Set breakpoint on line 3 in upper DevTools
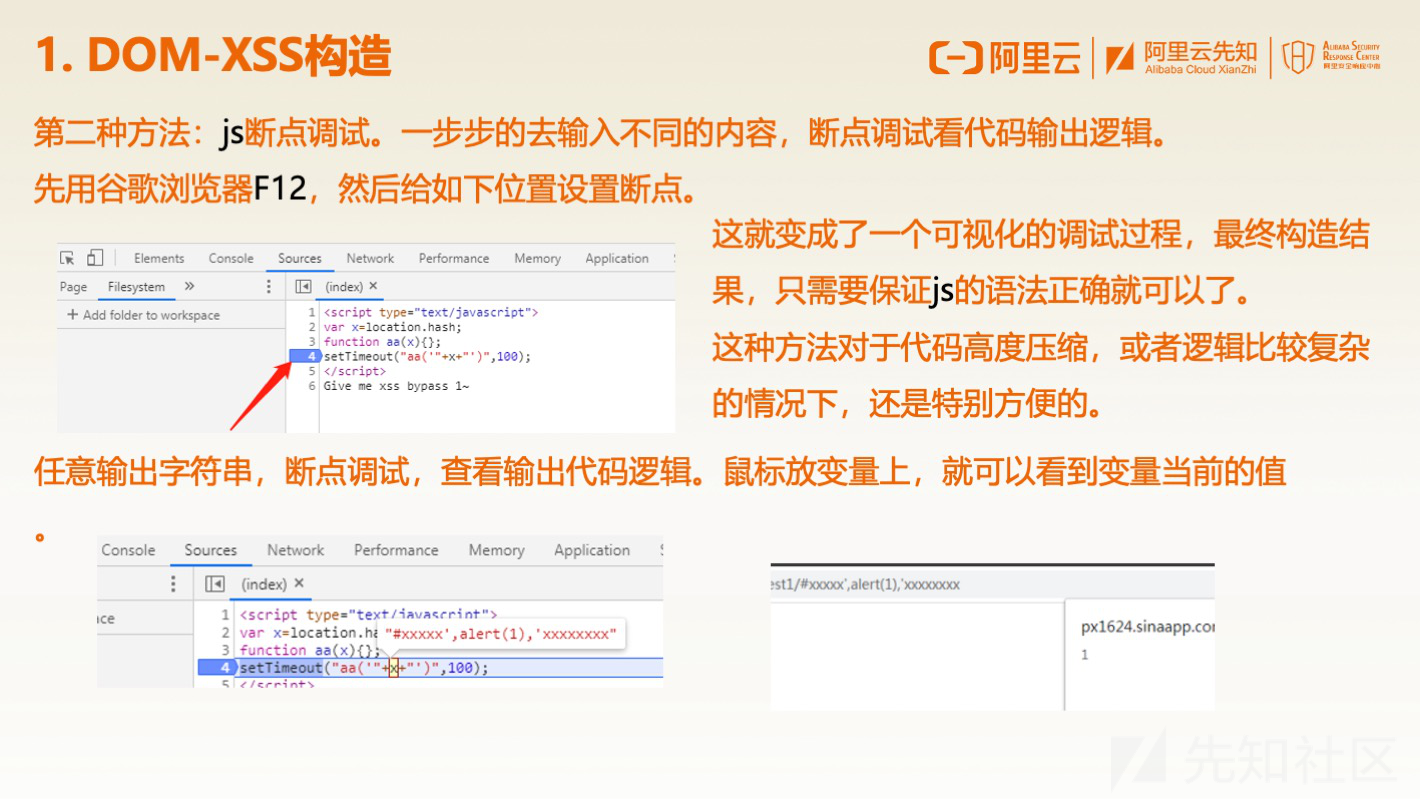Image resolution: width=1420 pixels, height=799 pixels. pos(312,342)
